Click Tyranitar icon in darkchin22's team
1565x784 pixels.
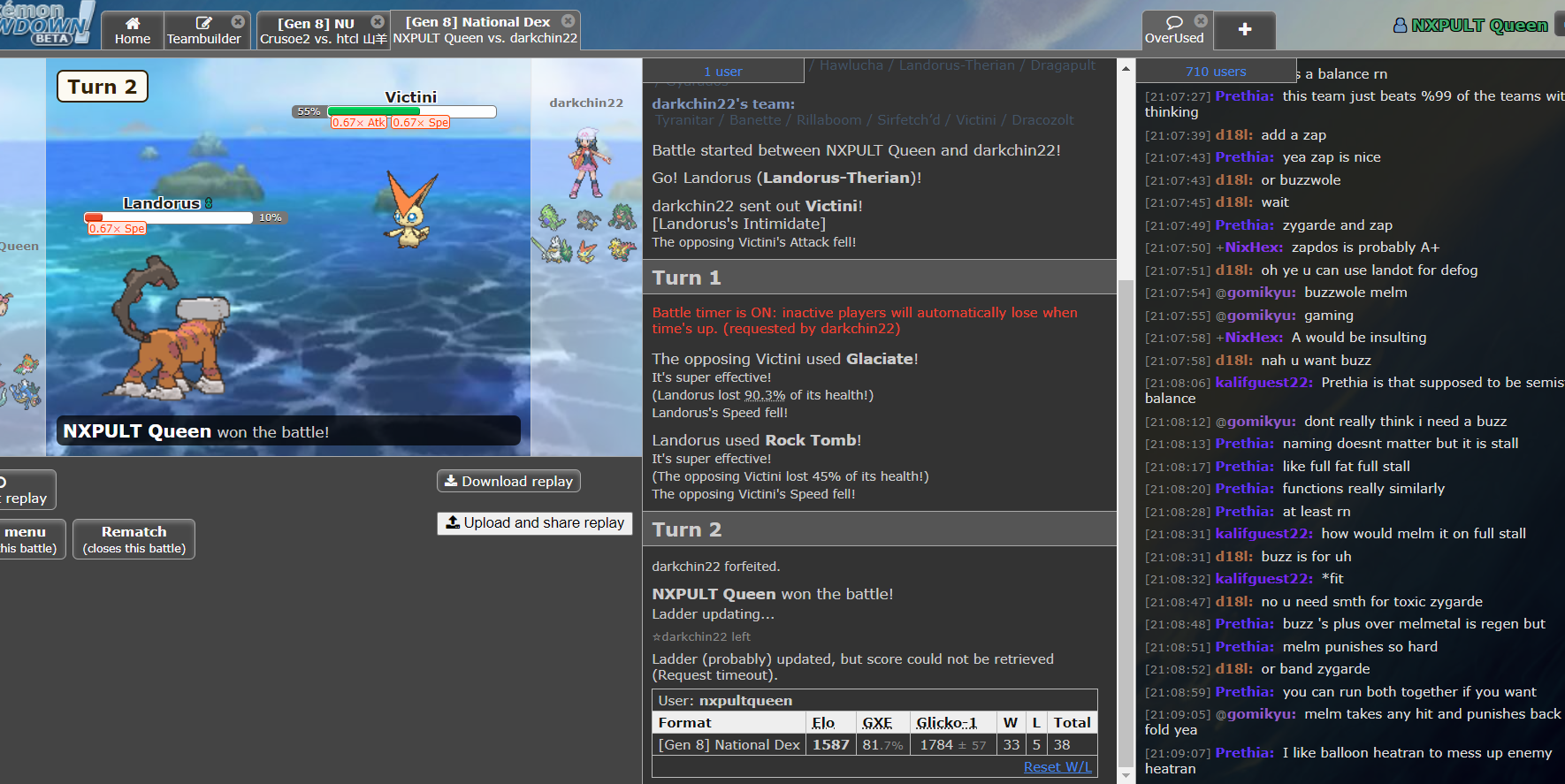coord(552,217)
